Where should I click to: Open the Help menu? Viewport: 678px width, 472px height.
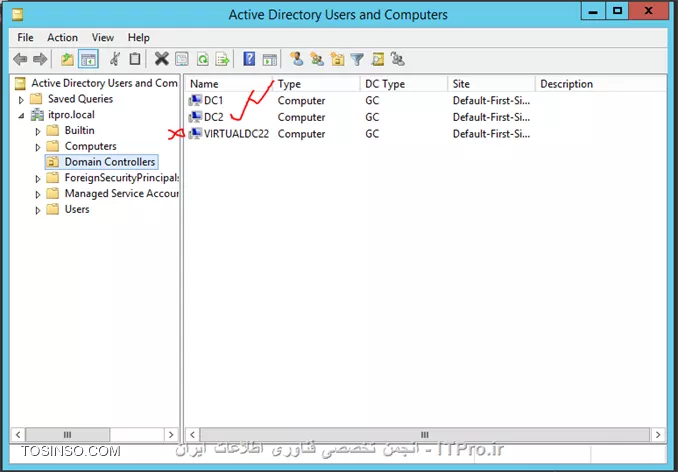(138, 38)
